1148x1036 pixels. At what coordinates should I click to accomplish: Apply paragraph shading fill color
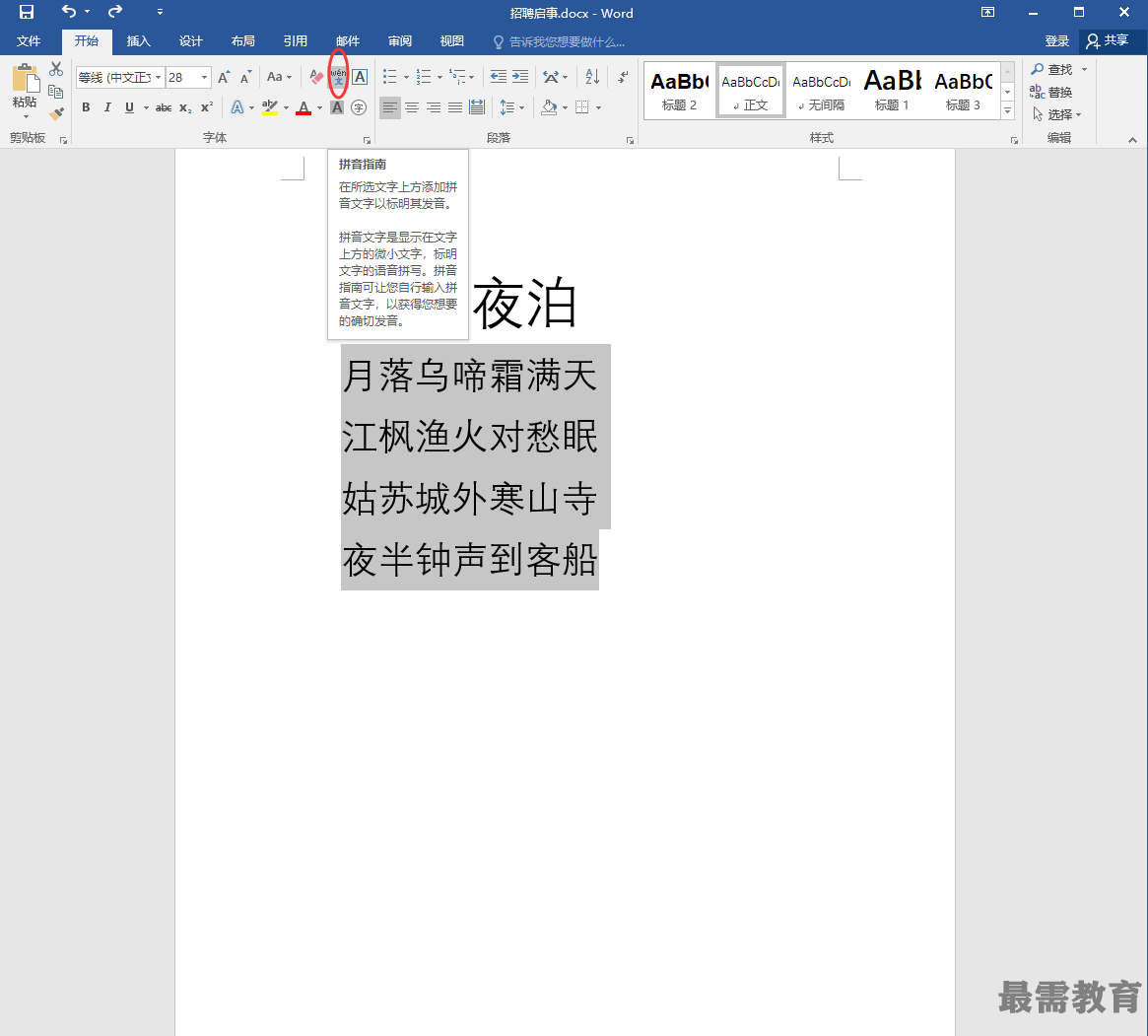click(x=548, y=107)
